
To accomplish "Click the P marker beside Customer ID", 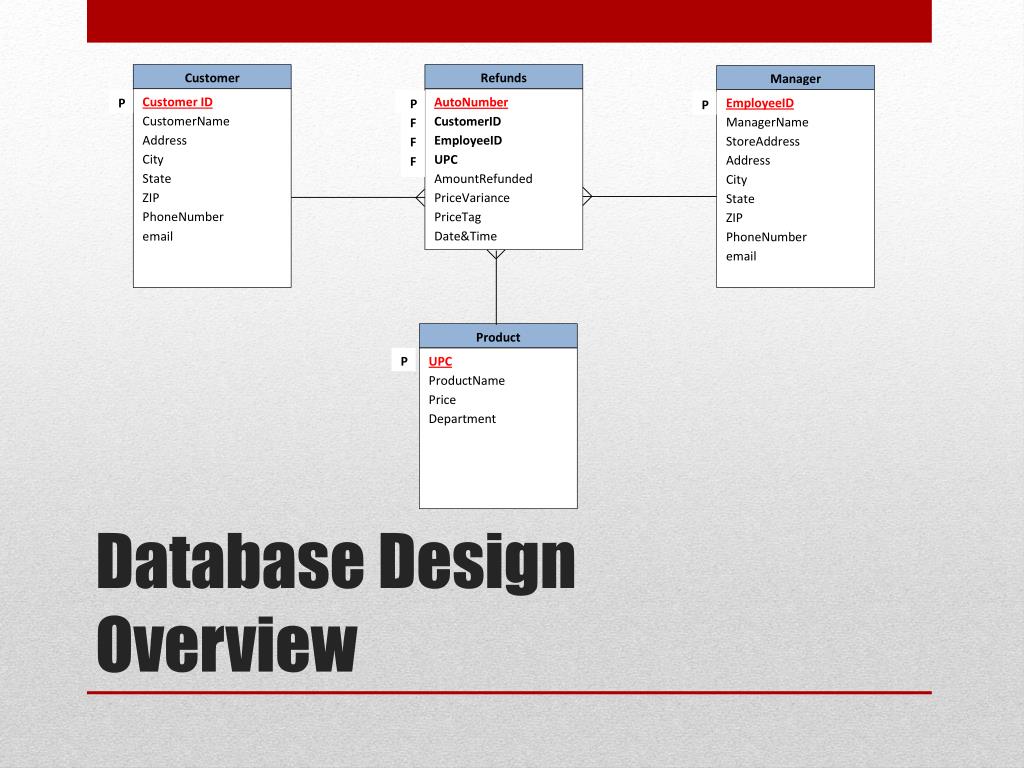I will click(x=121, y=103).
